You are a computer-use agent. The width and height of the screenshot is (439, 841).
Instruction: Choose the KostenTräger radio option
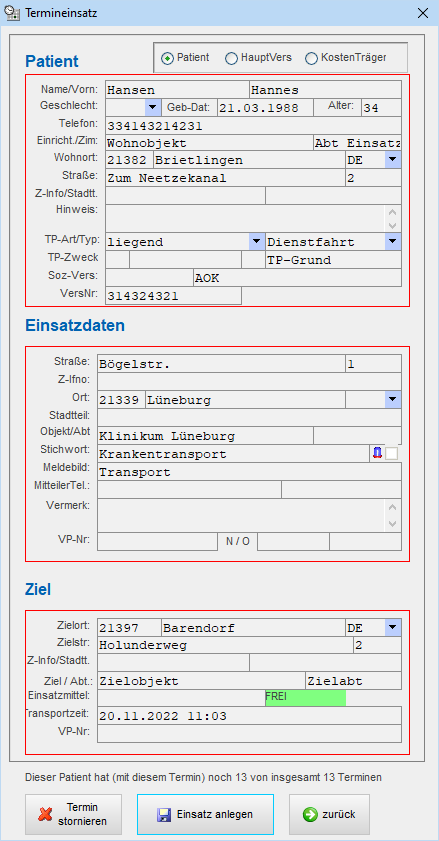click(x=311, y=58)
